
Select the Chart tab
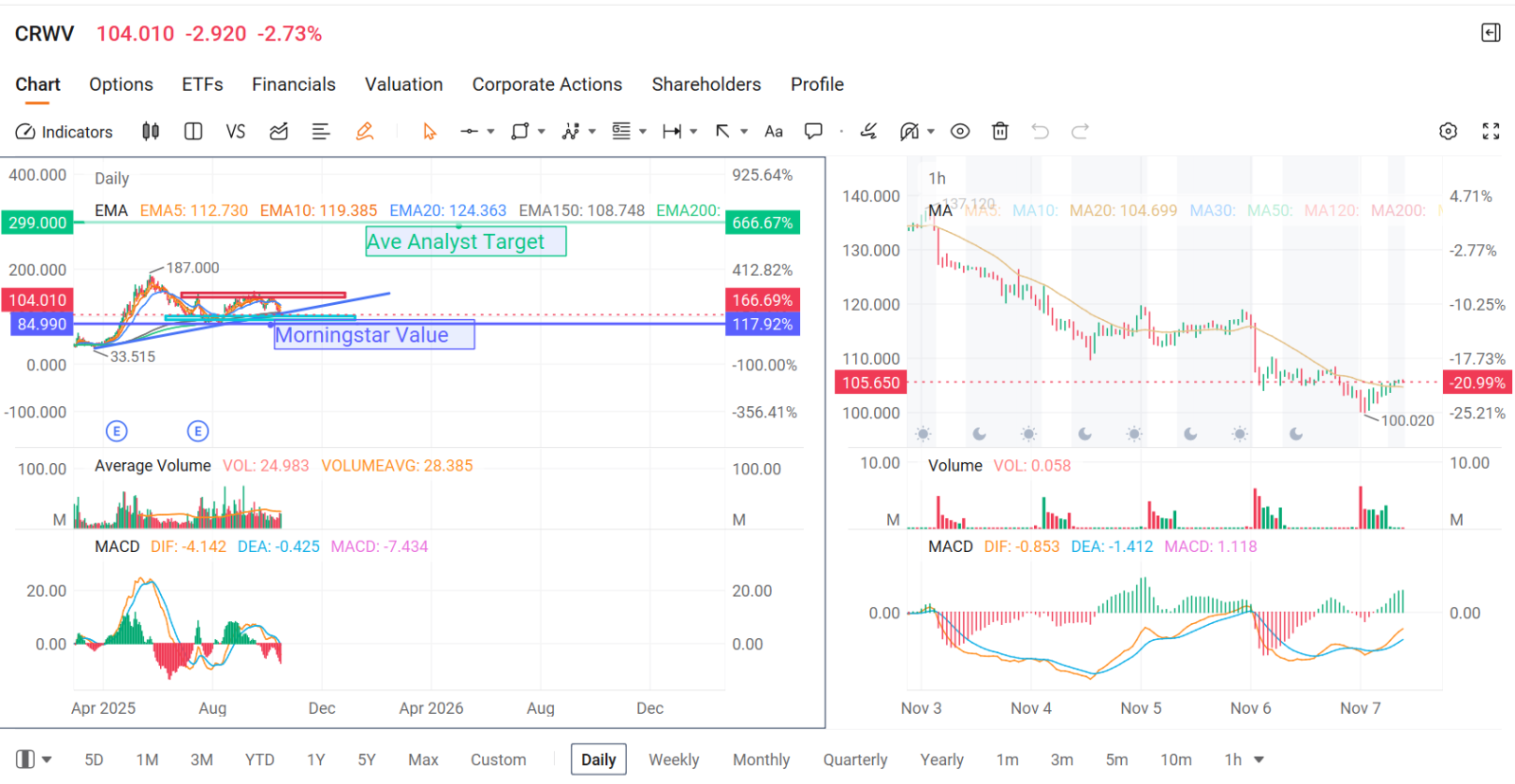[x=38, y=84]
